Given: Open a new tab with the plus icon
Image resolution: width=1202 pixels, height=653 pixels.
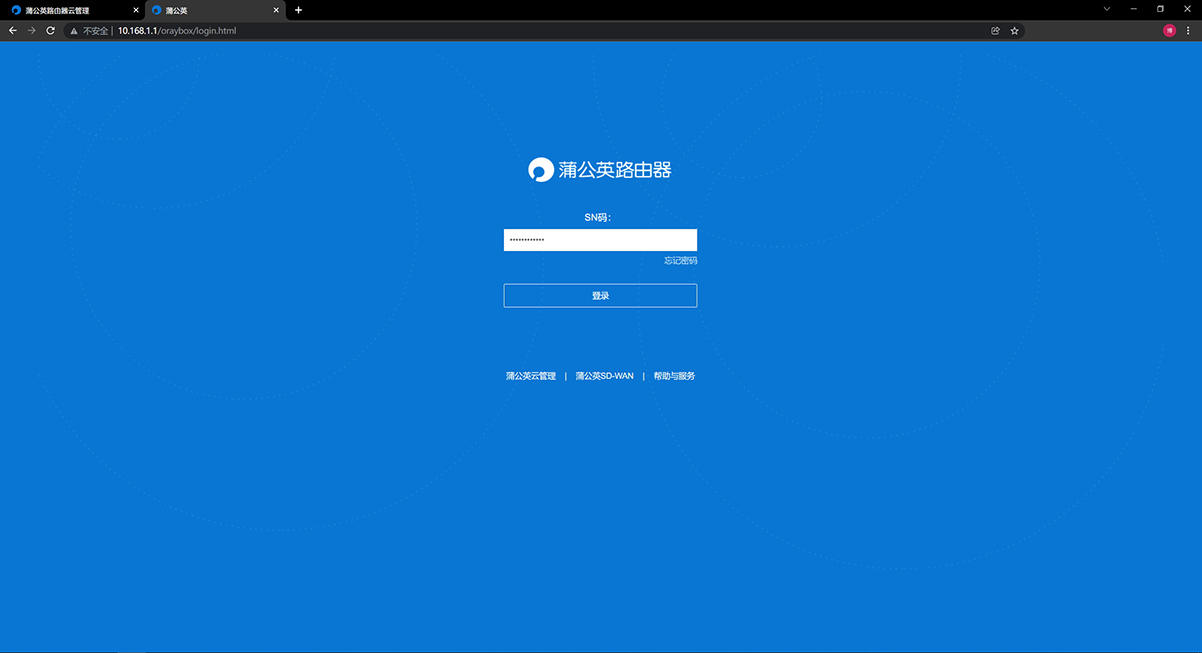Looking at the screenshot, I should click(298, 9).
